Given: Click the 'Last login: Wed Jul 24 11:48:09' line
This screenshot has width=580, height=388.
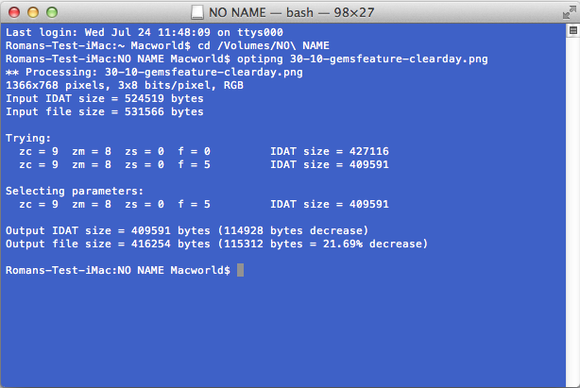Looking at the screenshot, I should (x=144, y=32).
